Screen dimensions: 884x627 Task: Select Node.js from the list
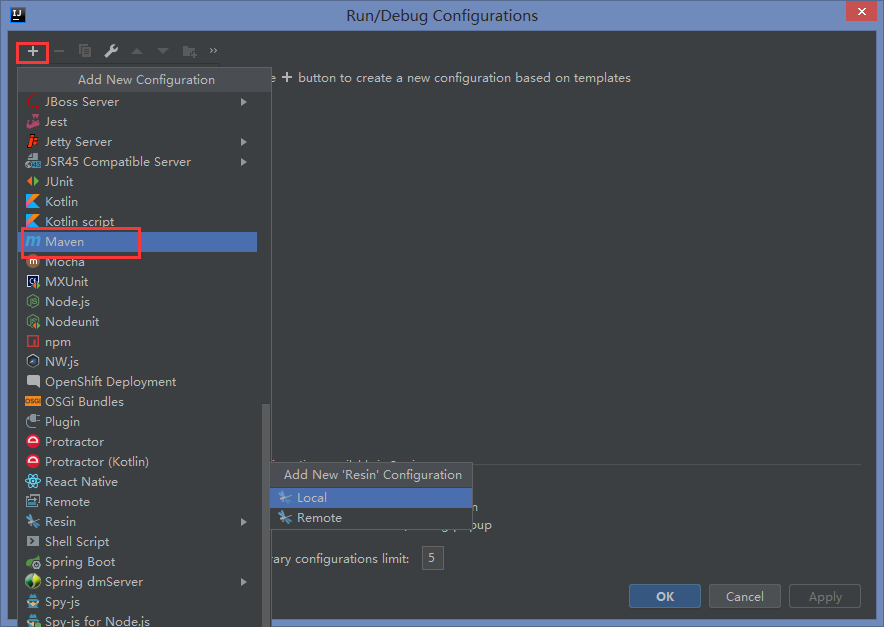67,301
